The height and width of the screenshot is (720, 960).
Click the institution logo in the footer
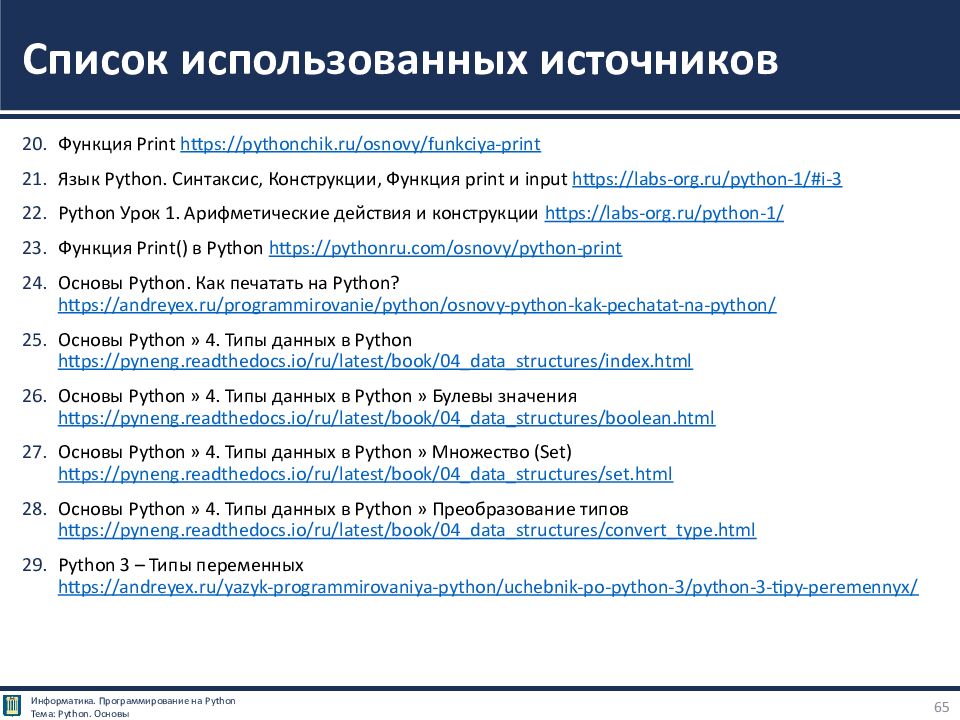coord(12,706)
